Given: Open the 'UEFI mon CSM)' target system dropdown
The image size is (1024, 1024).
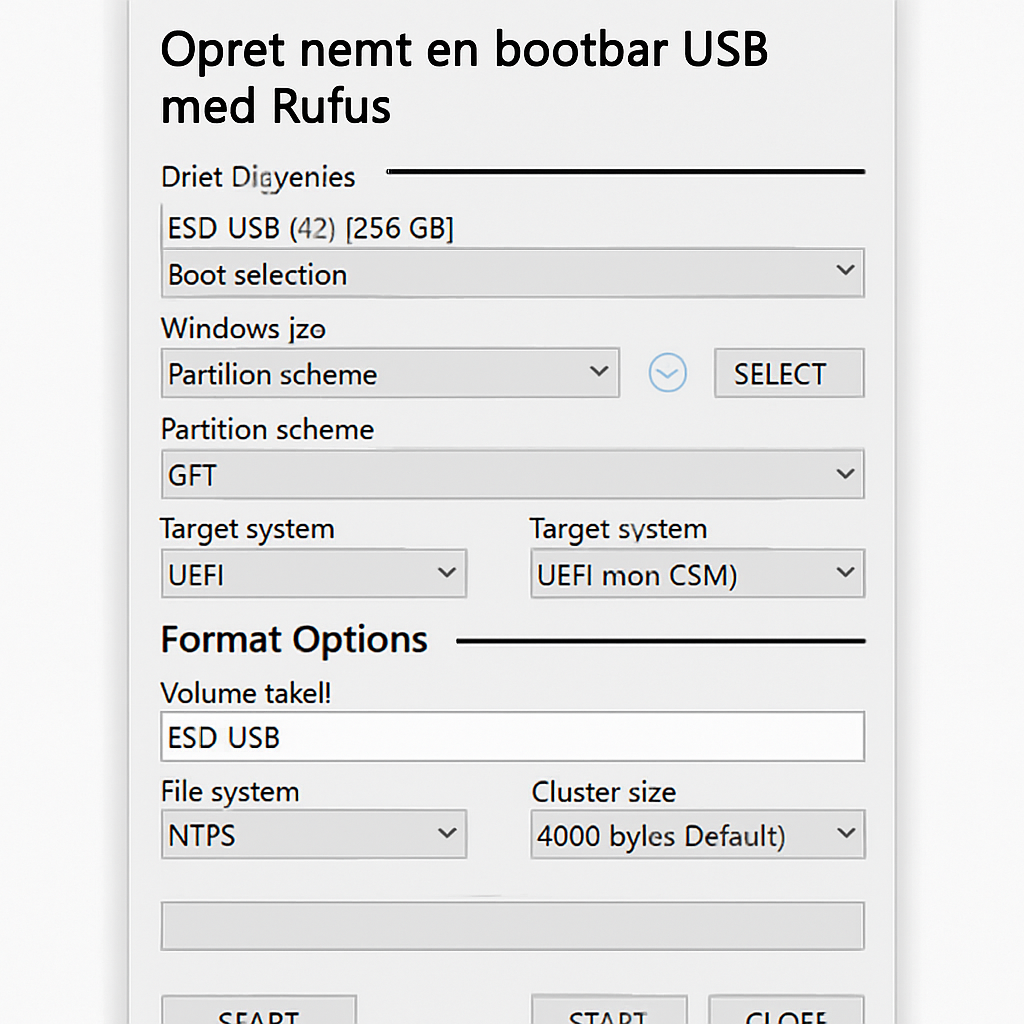Looking at the screenshot, I should [x=696, y=573].
